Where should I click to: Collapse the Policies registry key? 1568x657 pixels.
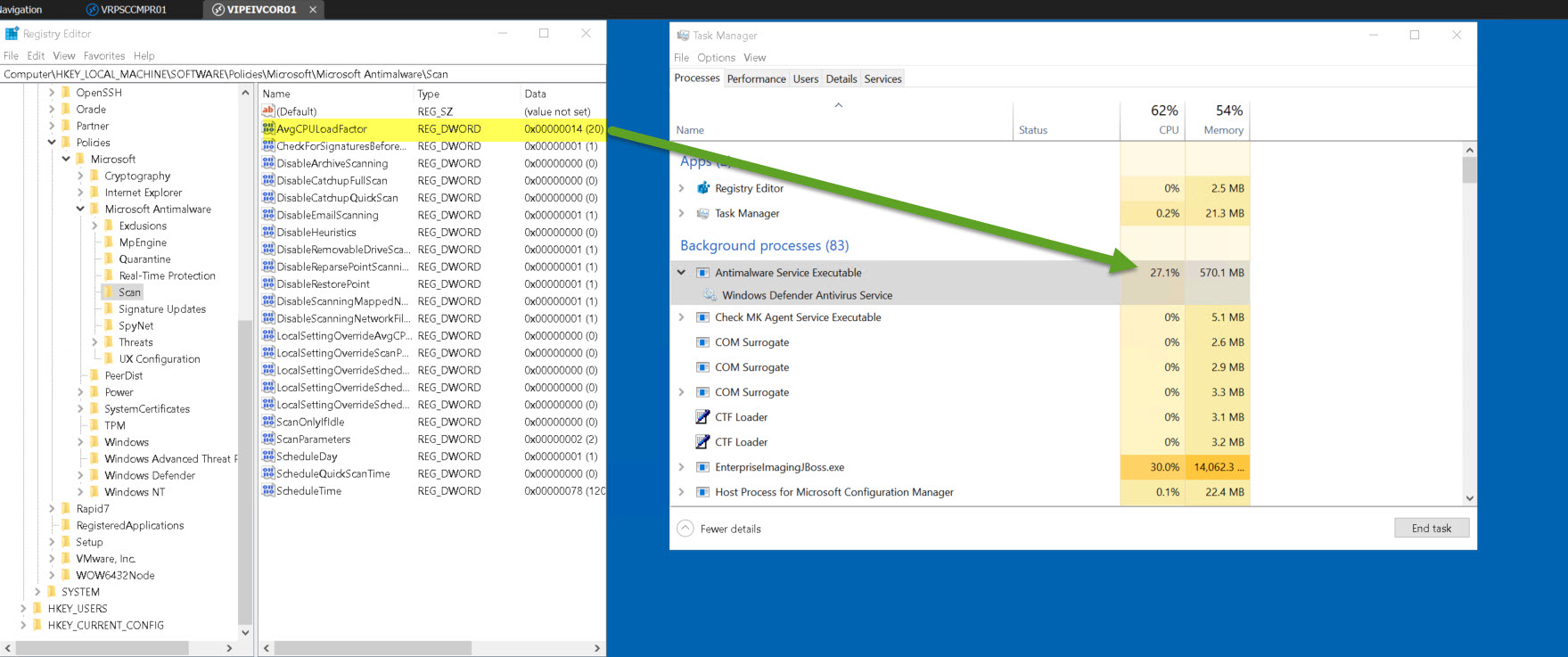point(52,143)
